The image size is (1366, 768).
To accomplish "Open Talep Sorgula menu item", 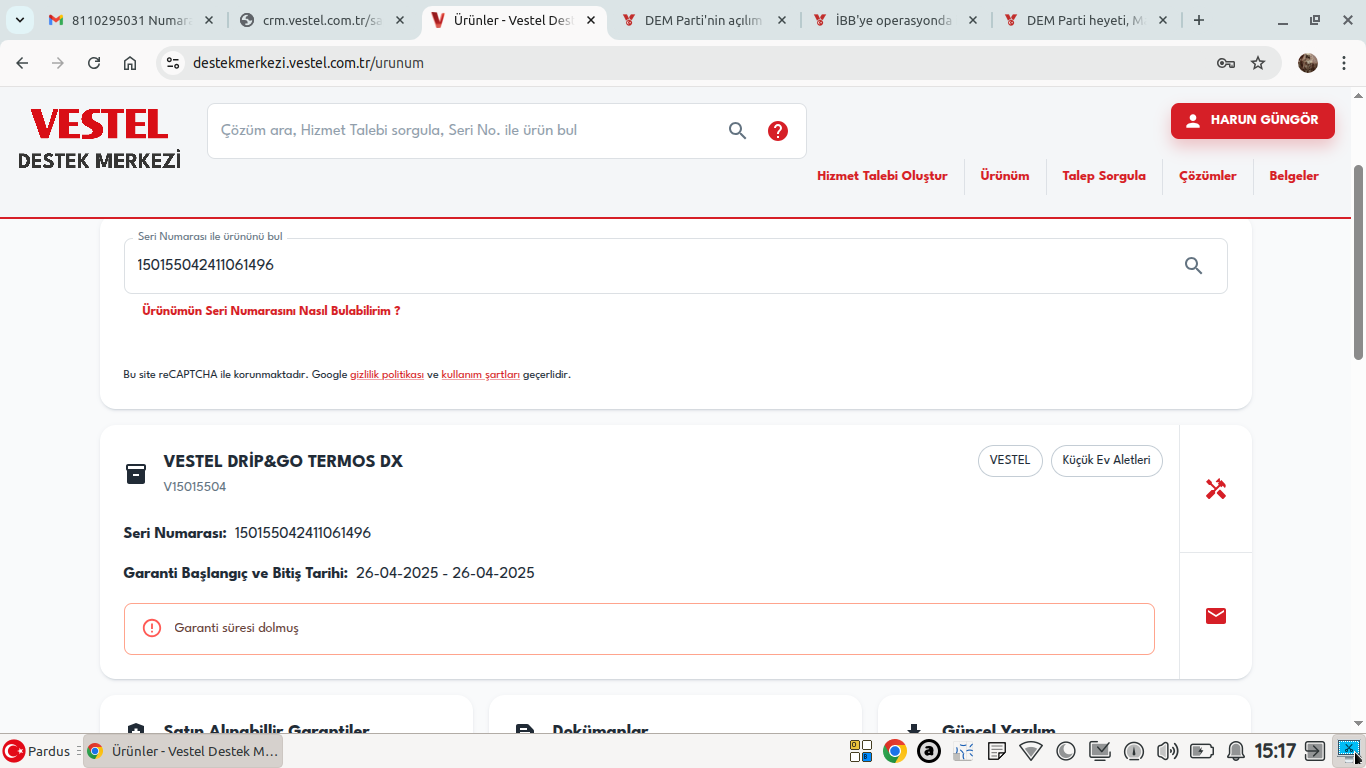I will pos(1104,176).
